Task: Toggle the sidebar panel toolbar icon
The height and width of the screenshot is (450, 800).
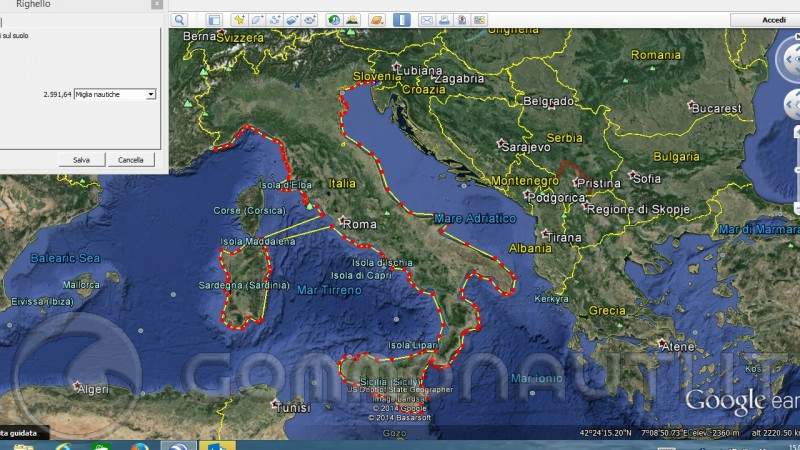Action: click(214, 20)
